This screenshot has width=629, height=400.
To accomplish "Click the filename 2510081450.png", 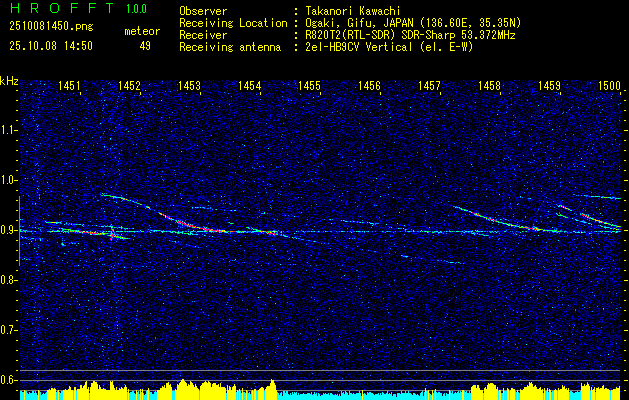I will coord(51,26).
